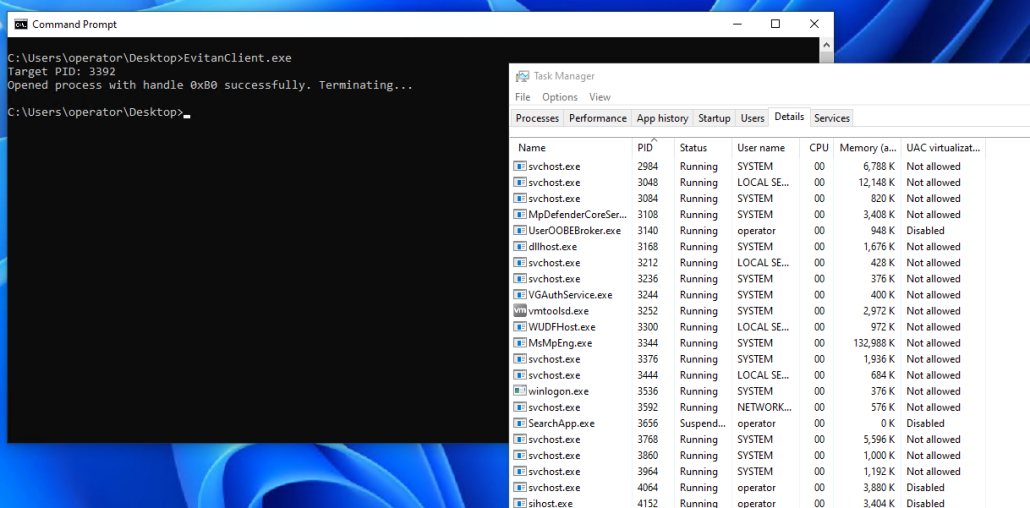The image size is (1030, 508).
Task: Select the MsMpEng.exe process icon
Action: (520, 343)
